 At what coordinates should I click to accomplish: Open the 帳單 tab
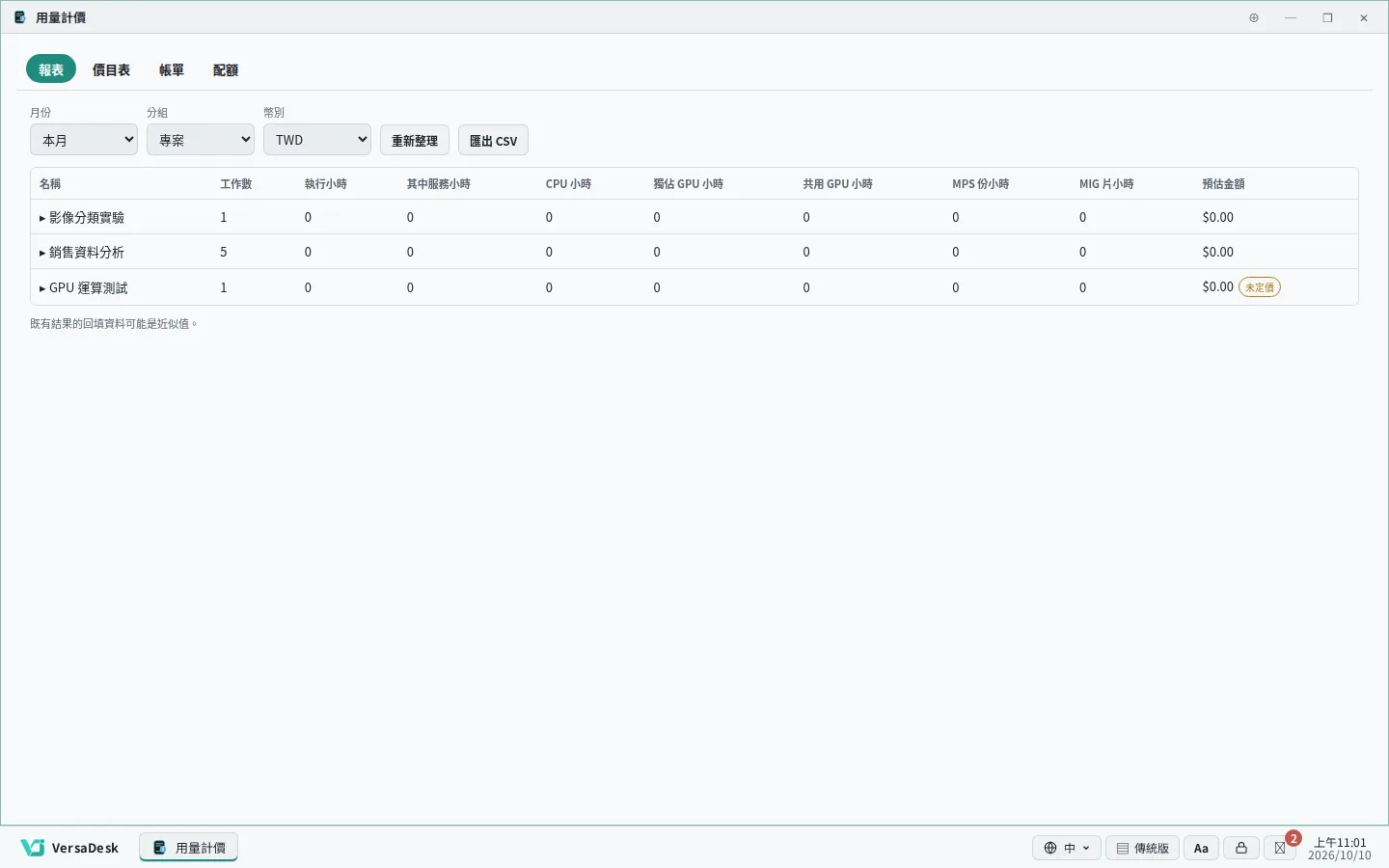172,69
